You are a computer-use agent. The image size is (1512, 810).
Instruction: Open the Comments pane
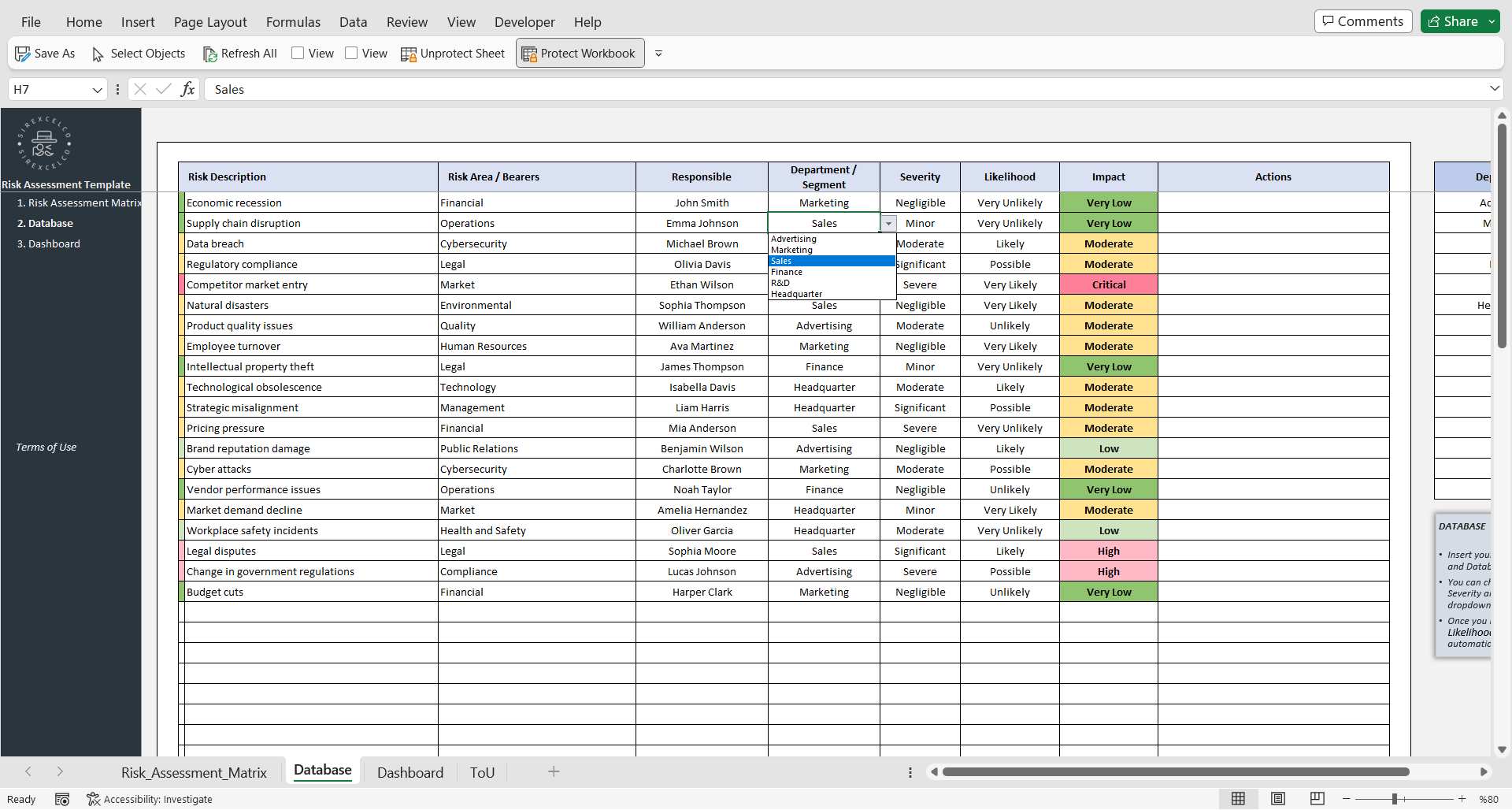click(x=1362, y=21)
